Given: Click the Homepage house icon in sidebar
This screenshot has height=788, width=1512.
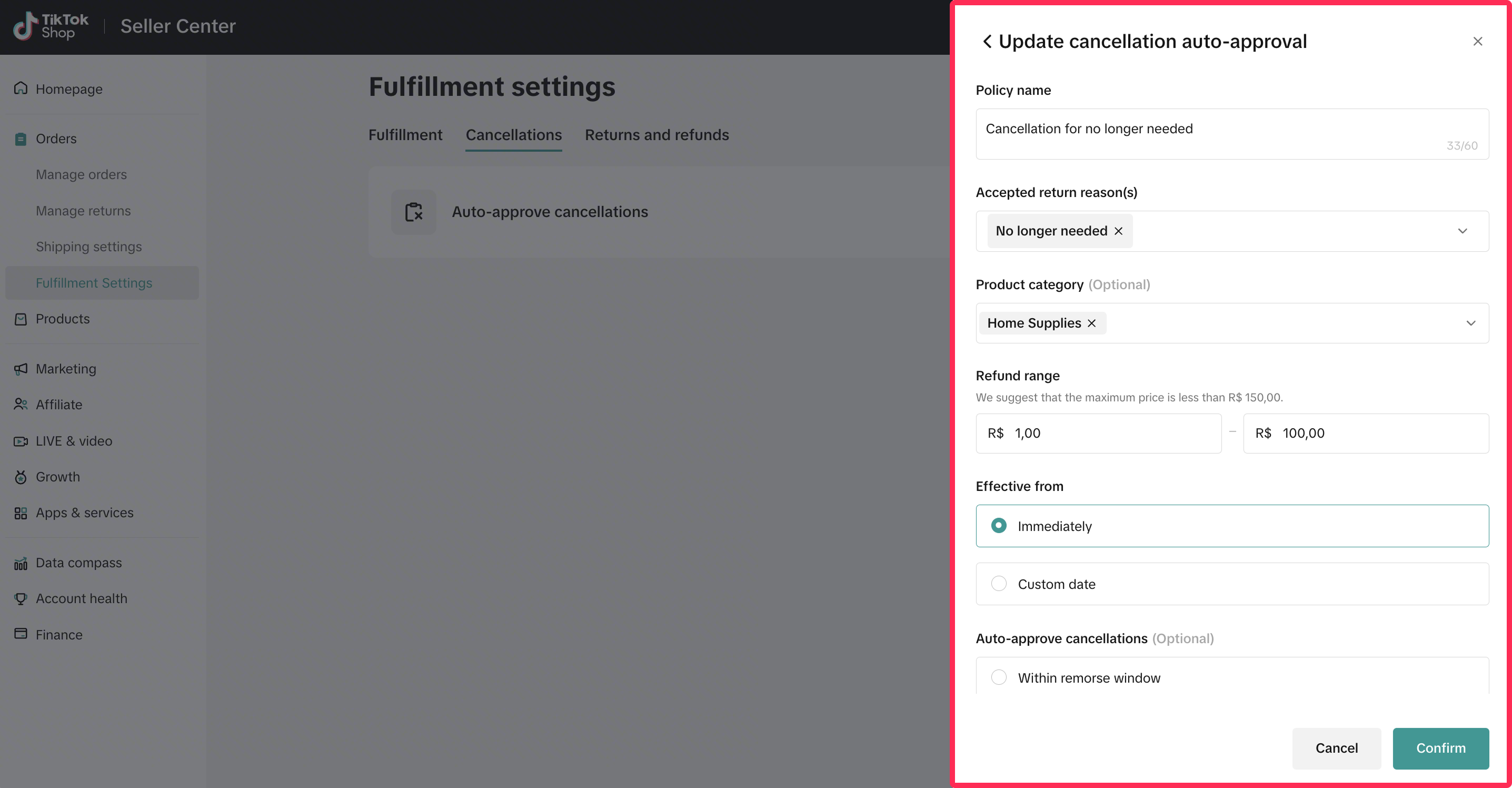Looking at the screenshot, I should click(21, 88).
